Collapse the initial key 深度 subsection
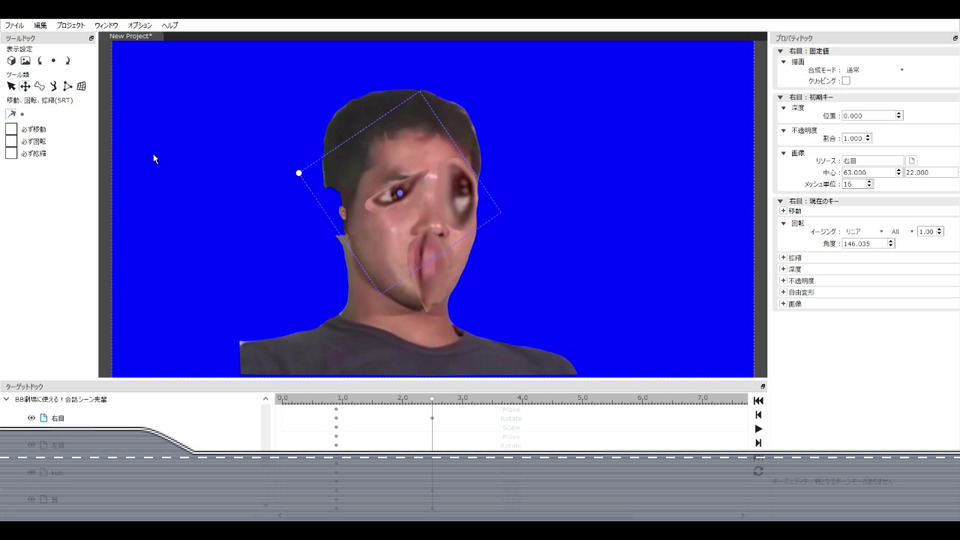Viewport: 960px width, 540px height. (784, 108)
